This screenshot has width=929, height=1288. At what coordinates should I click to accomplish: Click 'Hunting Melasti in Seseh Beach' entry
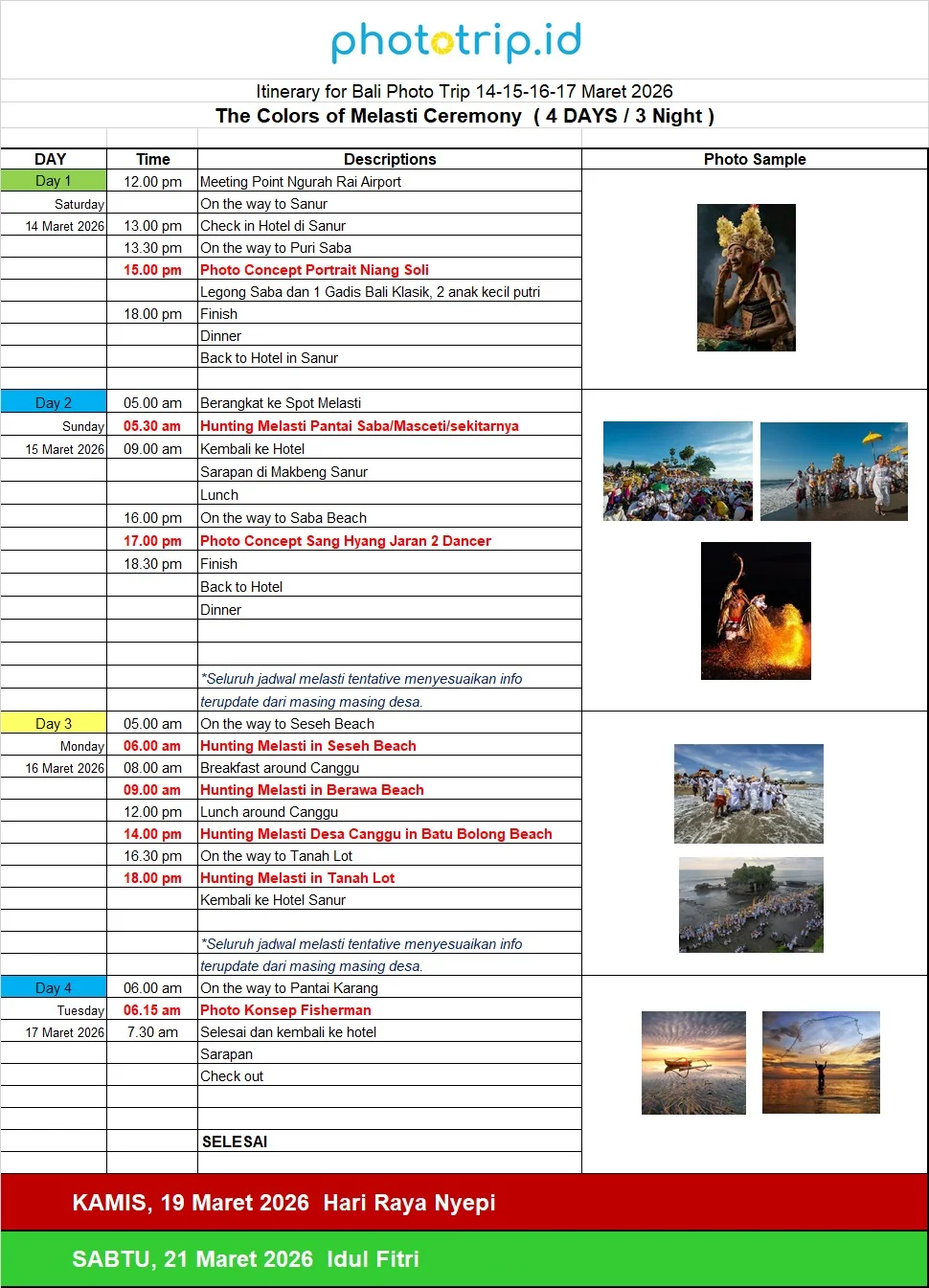(390, 745)
